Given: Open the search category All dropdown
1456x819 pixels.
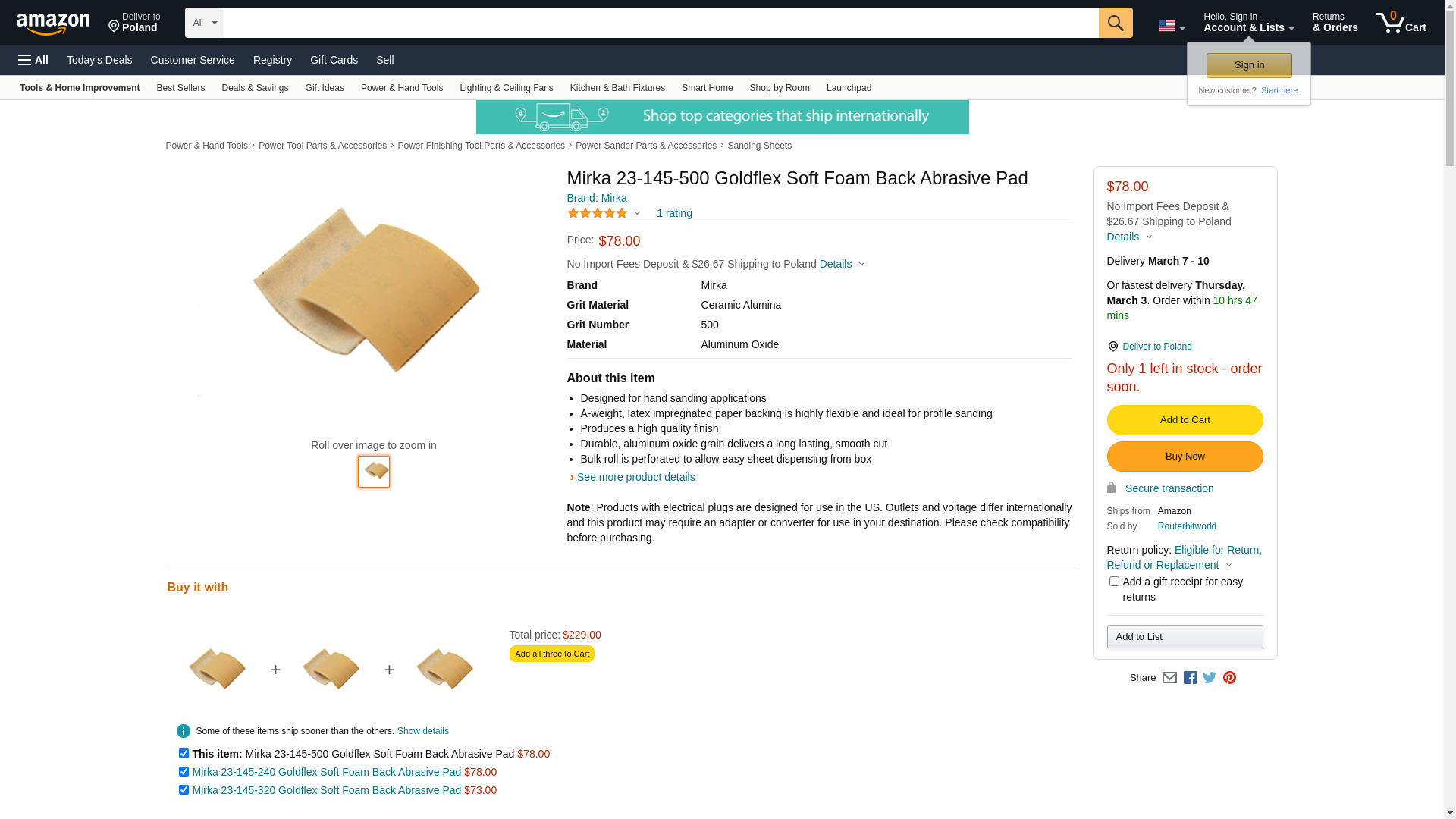Looking at the screenshot, I should pyautogui.click(x=205, y=23).
